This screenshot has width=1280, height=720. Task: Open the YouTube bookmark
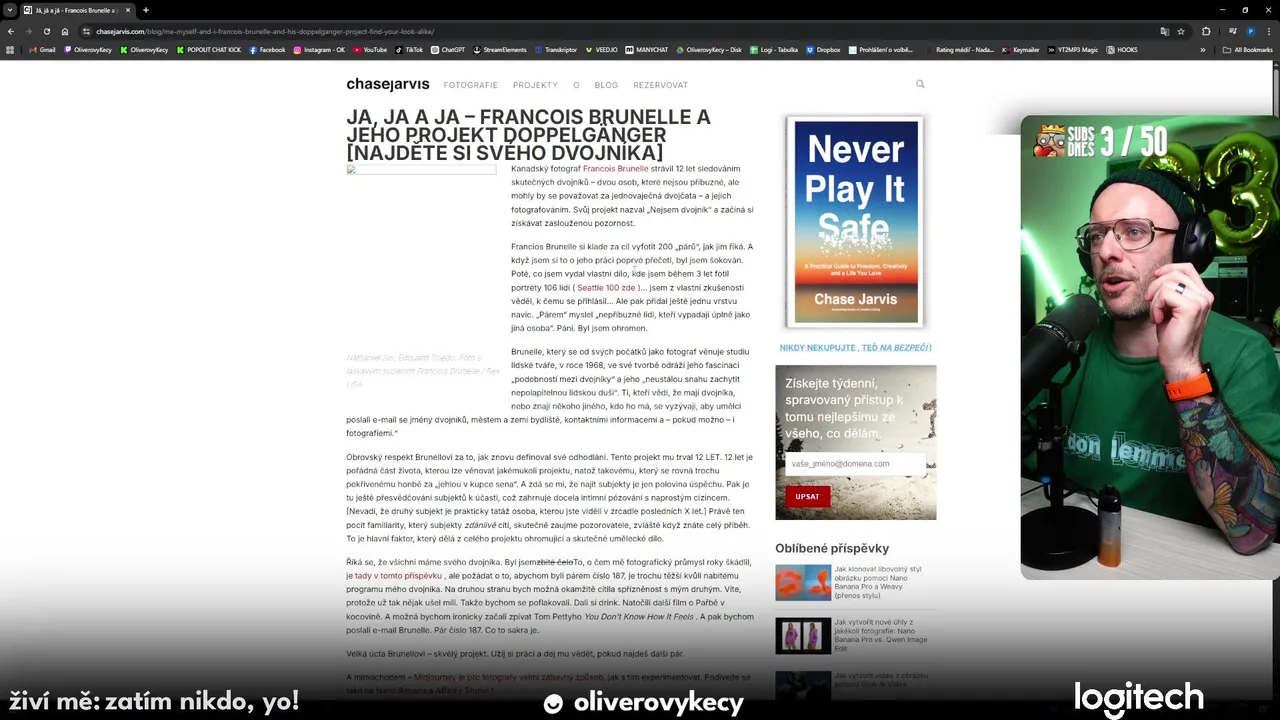370,49
